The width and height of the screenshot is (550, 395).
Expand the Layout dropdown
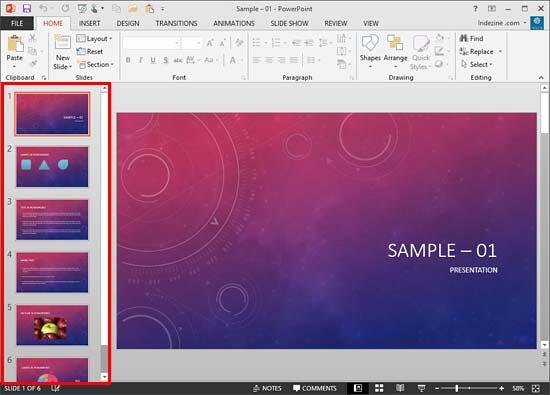coord(94,39)
